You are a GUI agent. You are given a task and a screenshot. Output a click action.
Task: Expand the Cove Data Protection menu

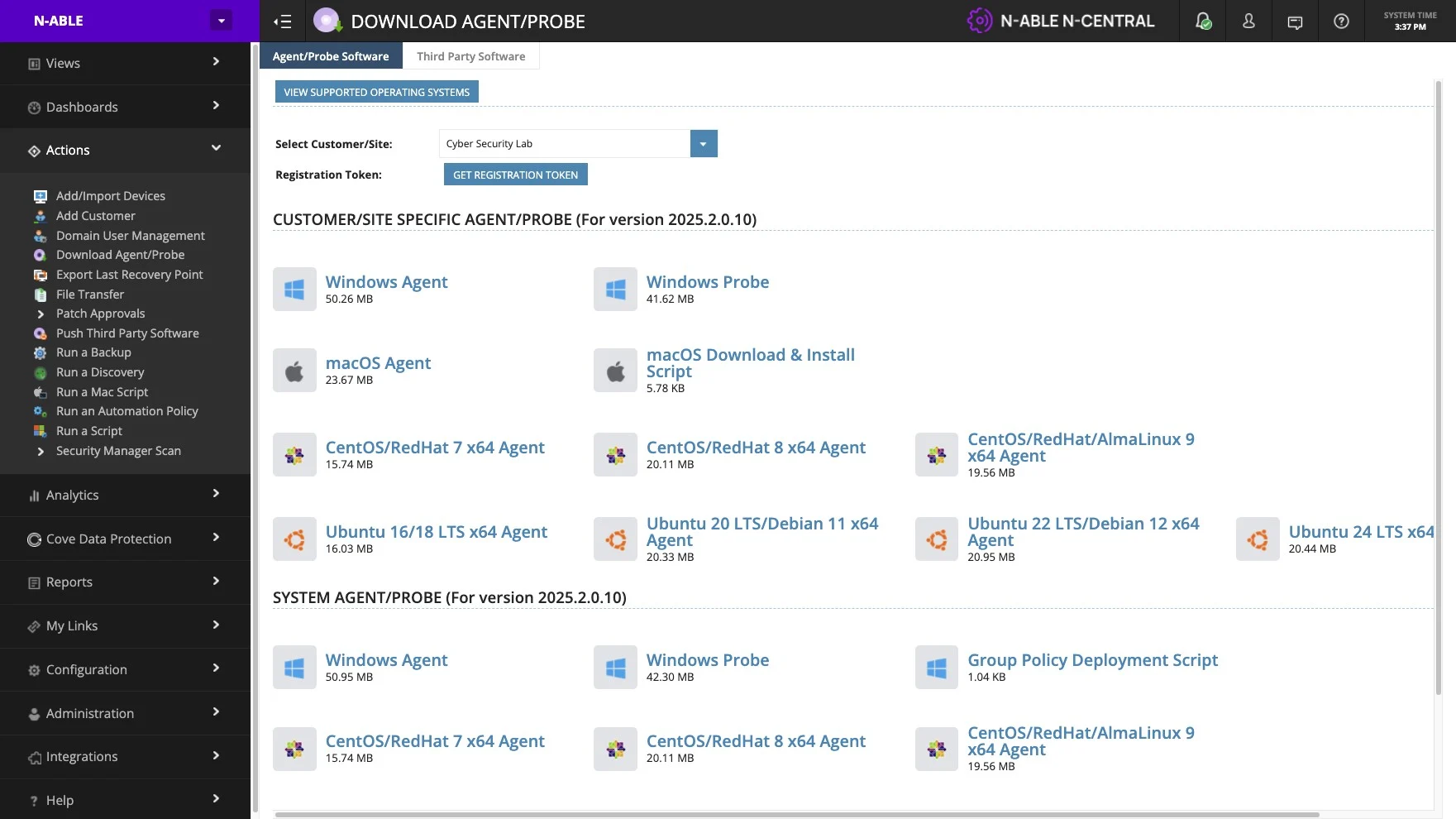click(x=125, y=539)
